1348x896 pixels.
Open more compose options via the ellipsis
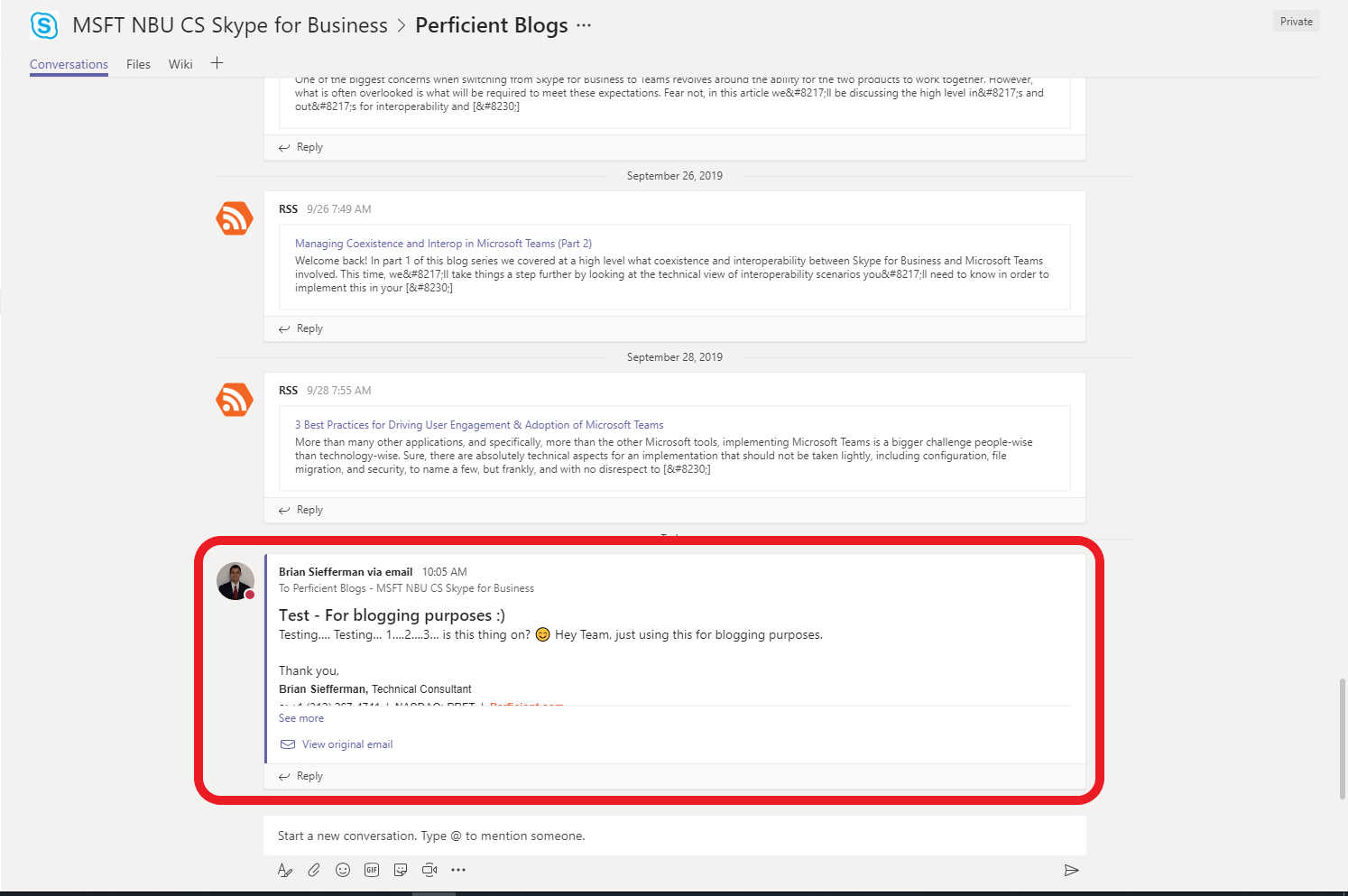[458, 870]
